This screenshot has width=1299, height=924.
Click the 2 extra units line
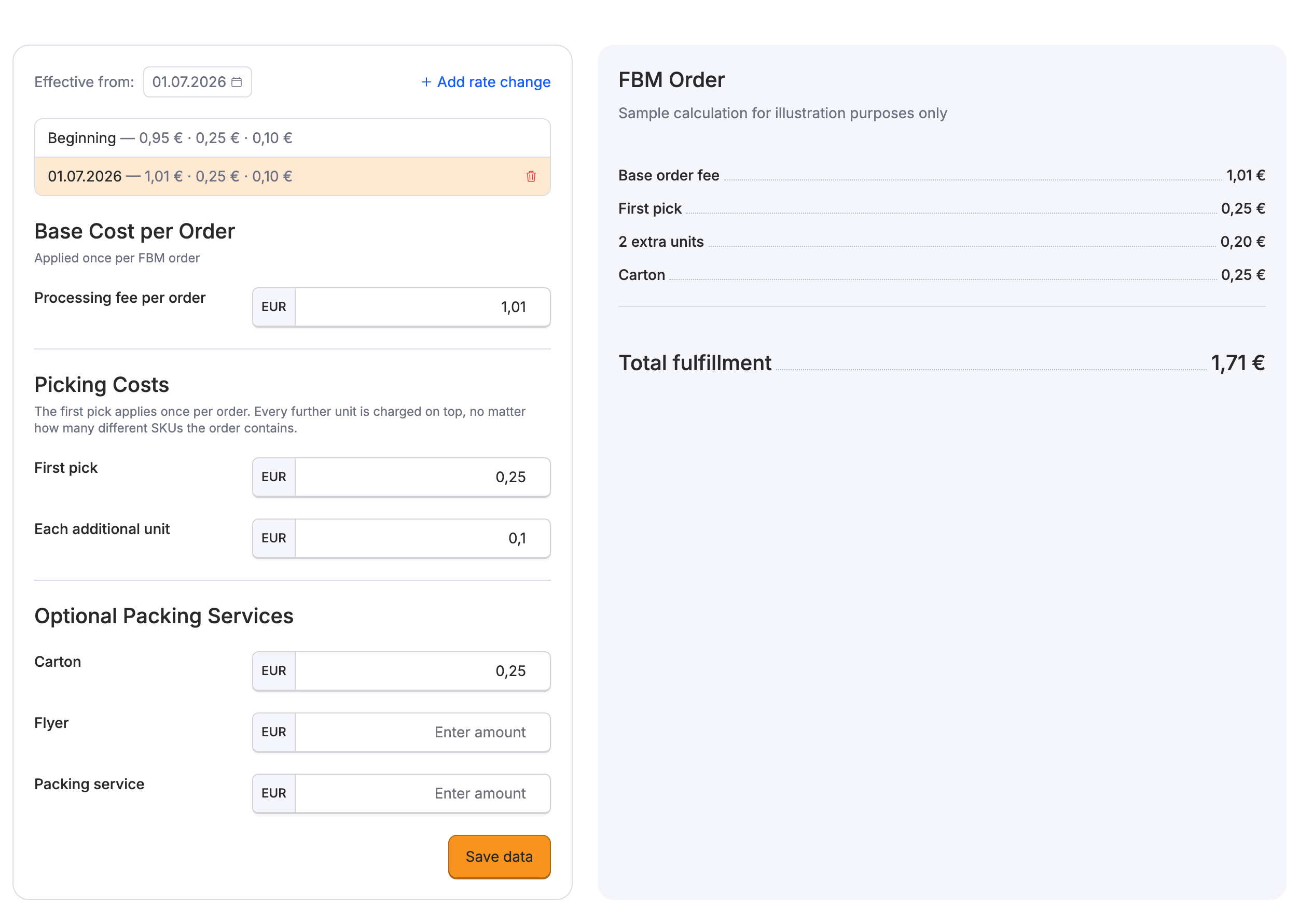tap(942, 242)
